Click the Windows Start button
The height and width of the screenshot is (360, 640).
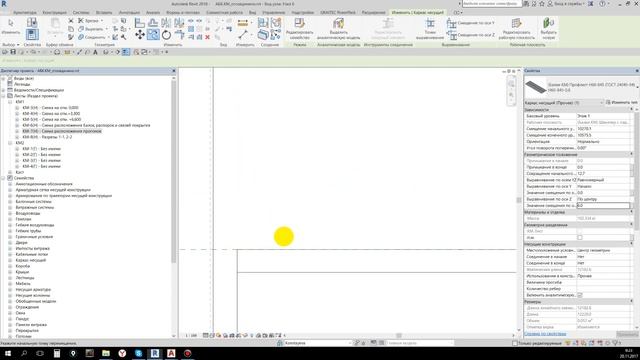8,353
